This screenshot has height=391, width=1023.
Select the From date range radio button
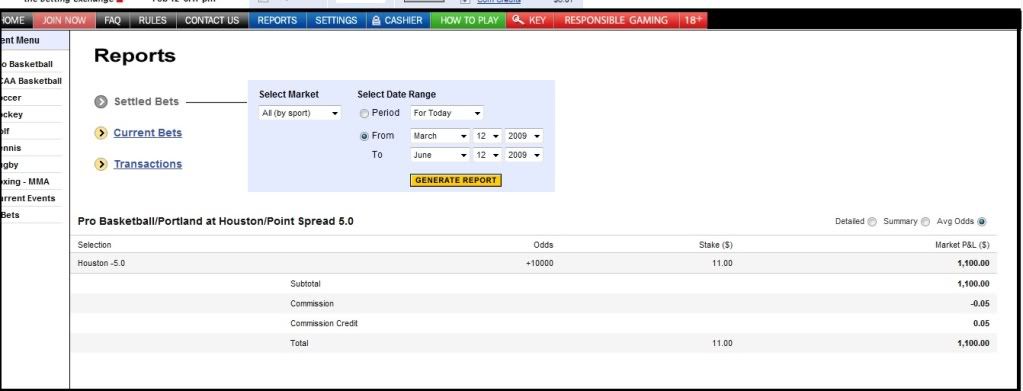[365, 136]
